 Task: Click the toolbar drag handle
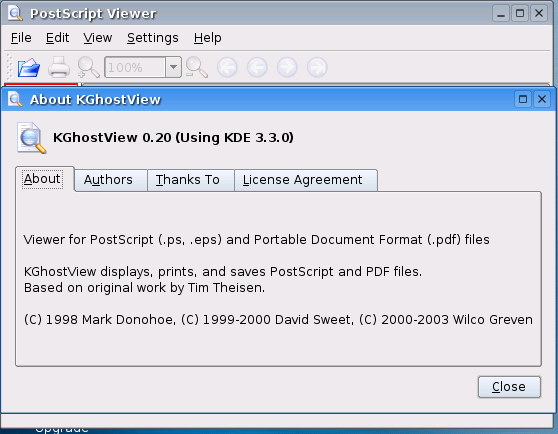10,67
